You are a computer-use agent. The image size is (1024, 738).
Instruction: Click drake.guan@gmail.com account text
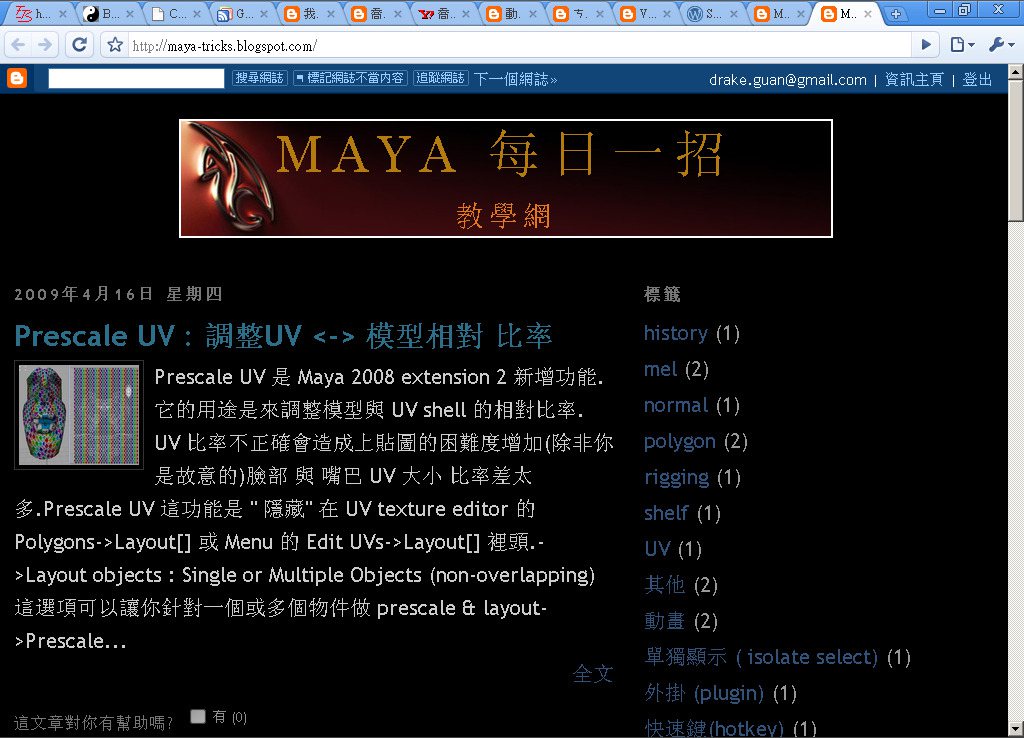pos(788,80)
